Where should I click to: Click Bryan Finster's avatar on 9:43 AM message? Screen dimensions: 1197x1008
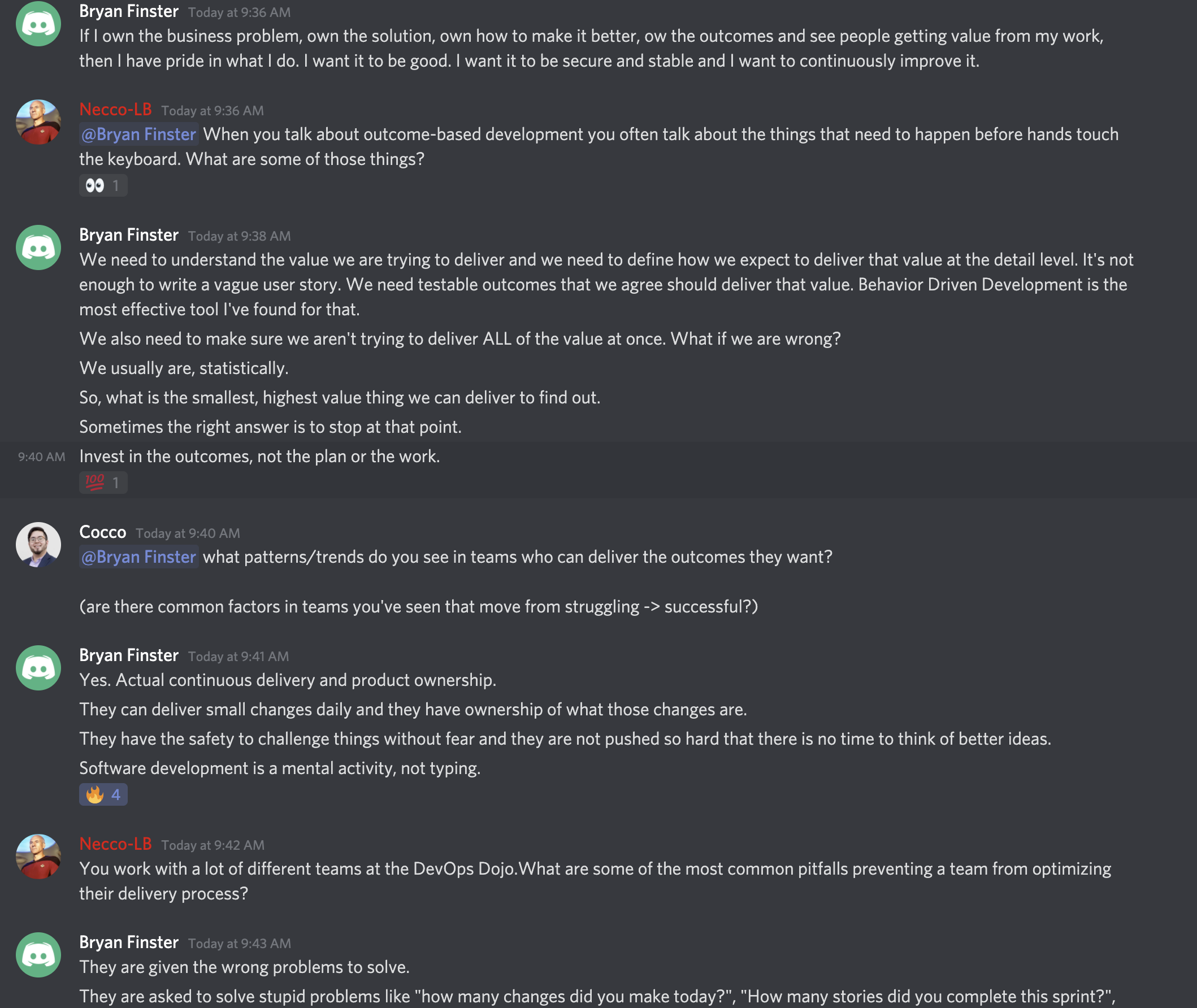[x=38, y=955]
